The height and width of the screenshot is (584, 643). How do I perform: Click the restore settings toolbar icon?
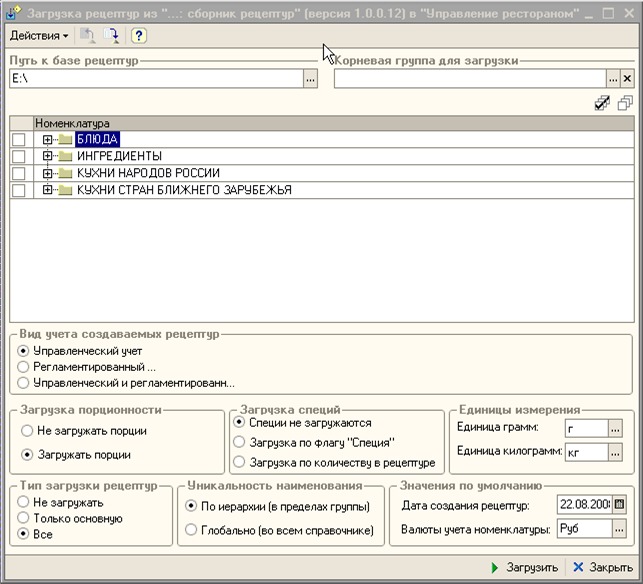(x=87, y=36)
